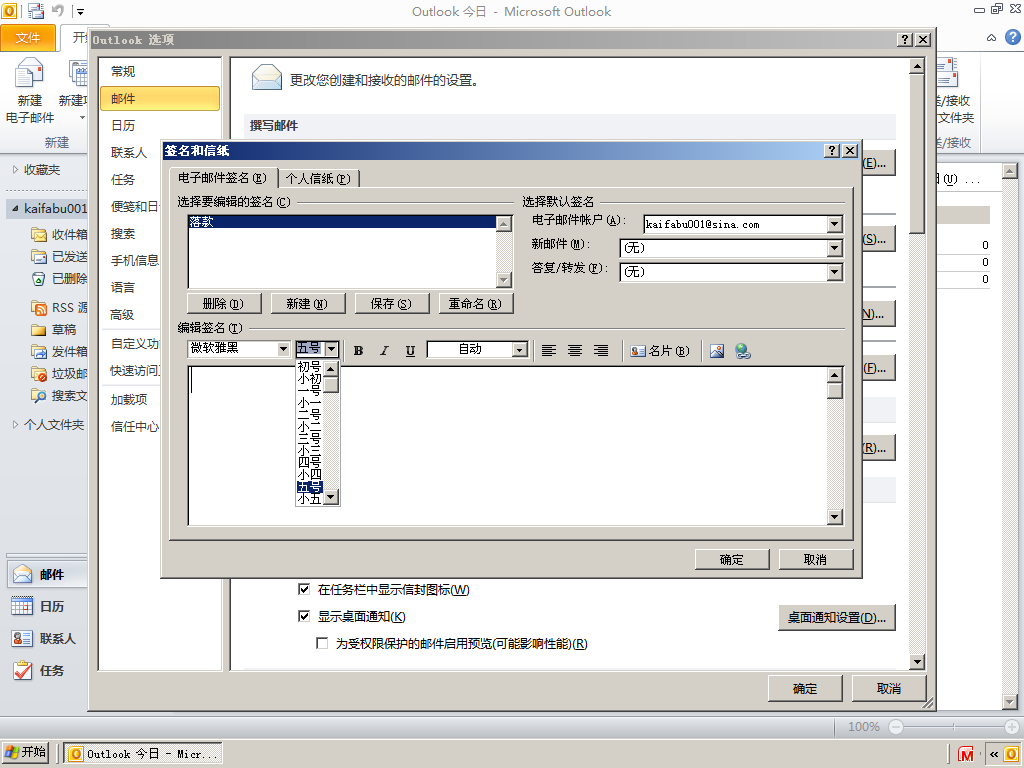This screenshot has width=1024, height=768.
Task: Click zoom out minus button
Action: click(x=896, y=727)
